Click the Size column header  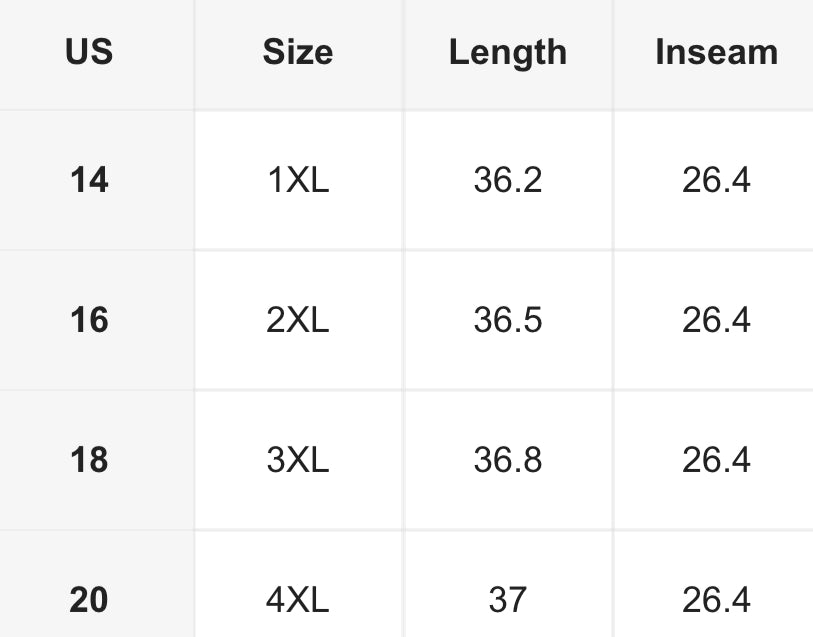point(298,52)
